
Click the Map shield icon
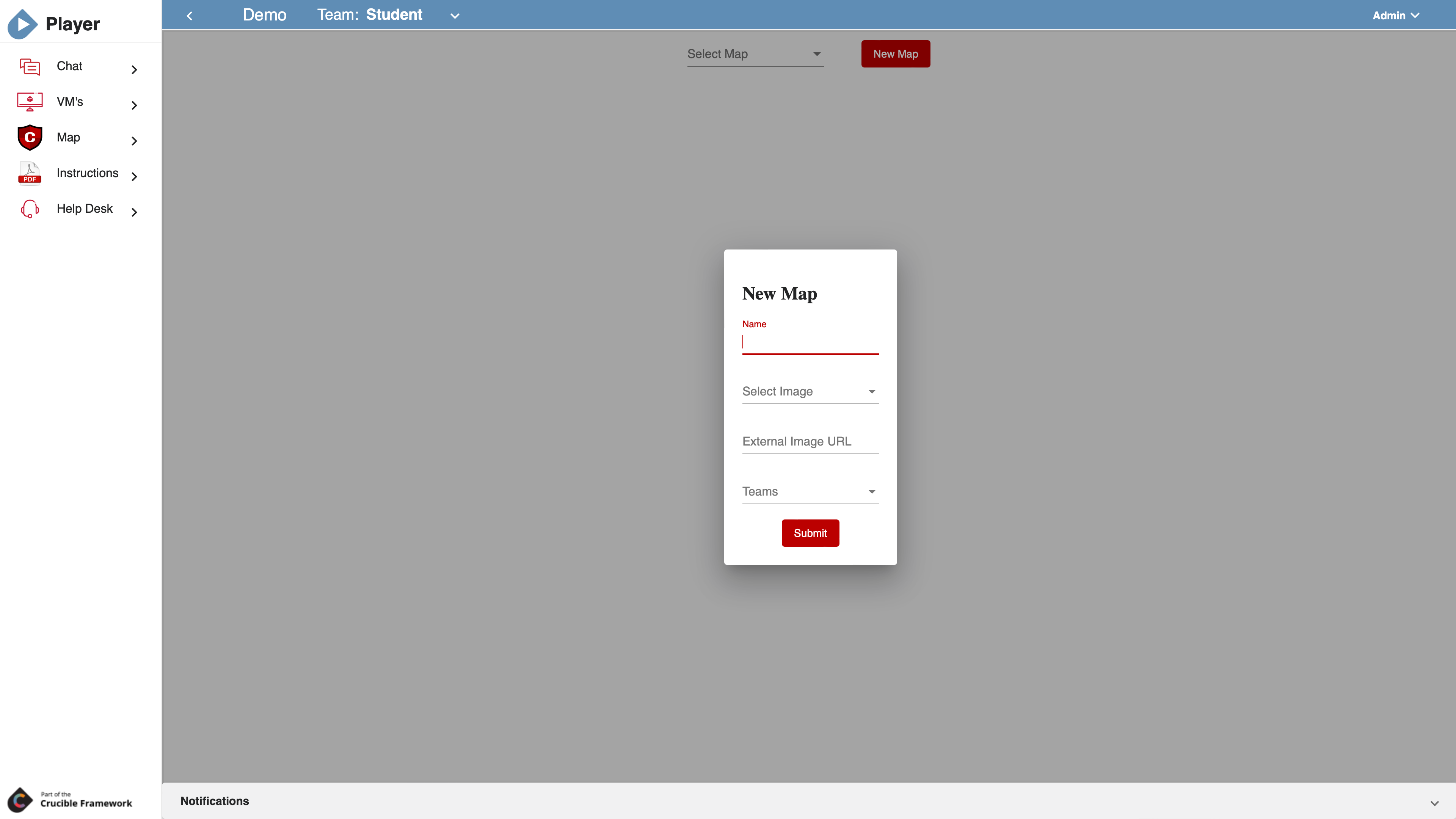tap(30, 137)
